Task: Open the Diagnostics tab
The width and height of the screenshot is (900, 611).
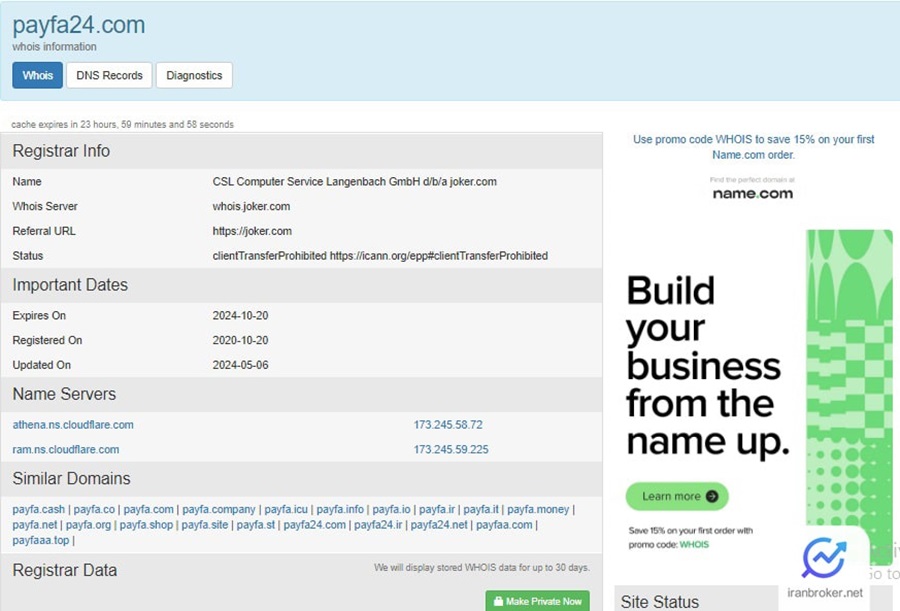Action: click(194, 75)
